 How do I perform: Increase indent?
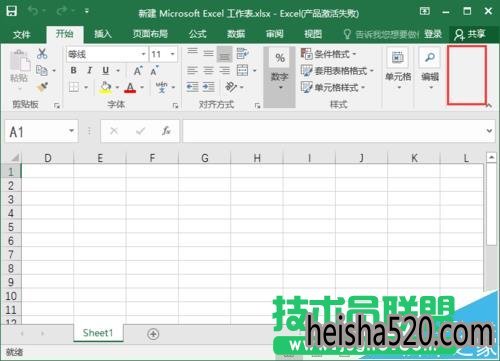coord(209,87)
